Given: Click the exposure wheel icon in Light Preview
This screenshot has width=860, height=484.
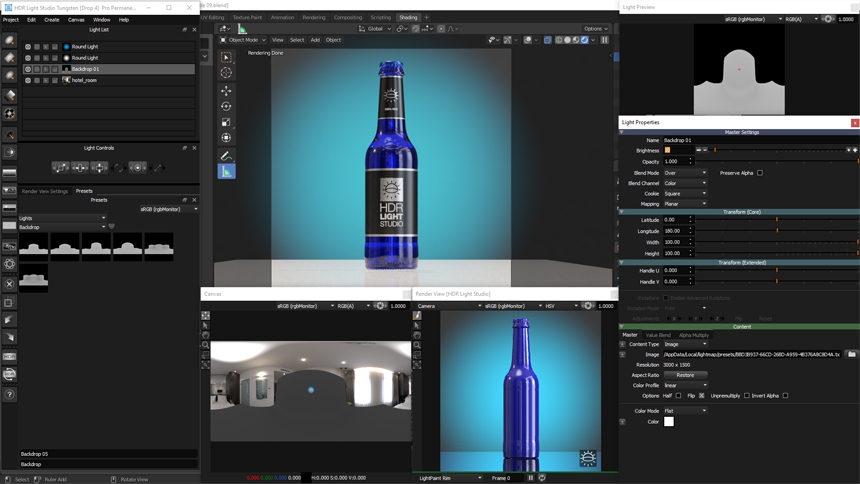Looking at the screenshot, I should 828,19.
